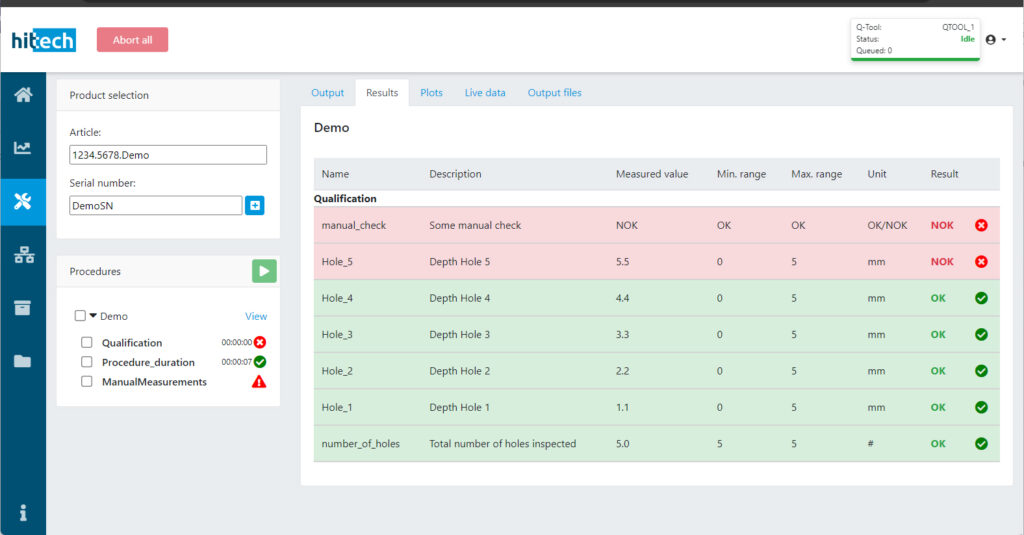Switch to the Plots tab
This screenshot has height=535, width=1024.
point(431,93)
